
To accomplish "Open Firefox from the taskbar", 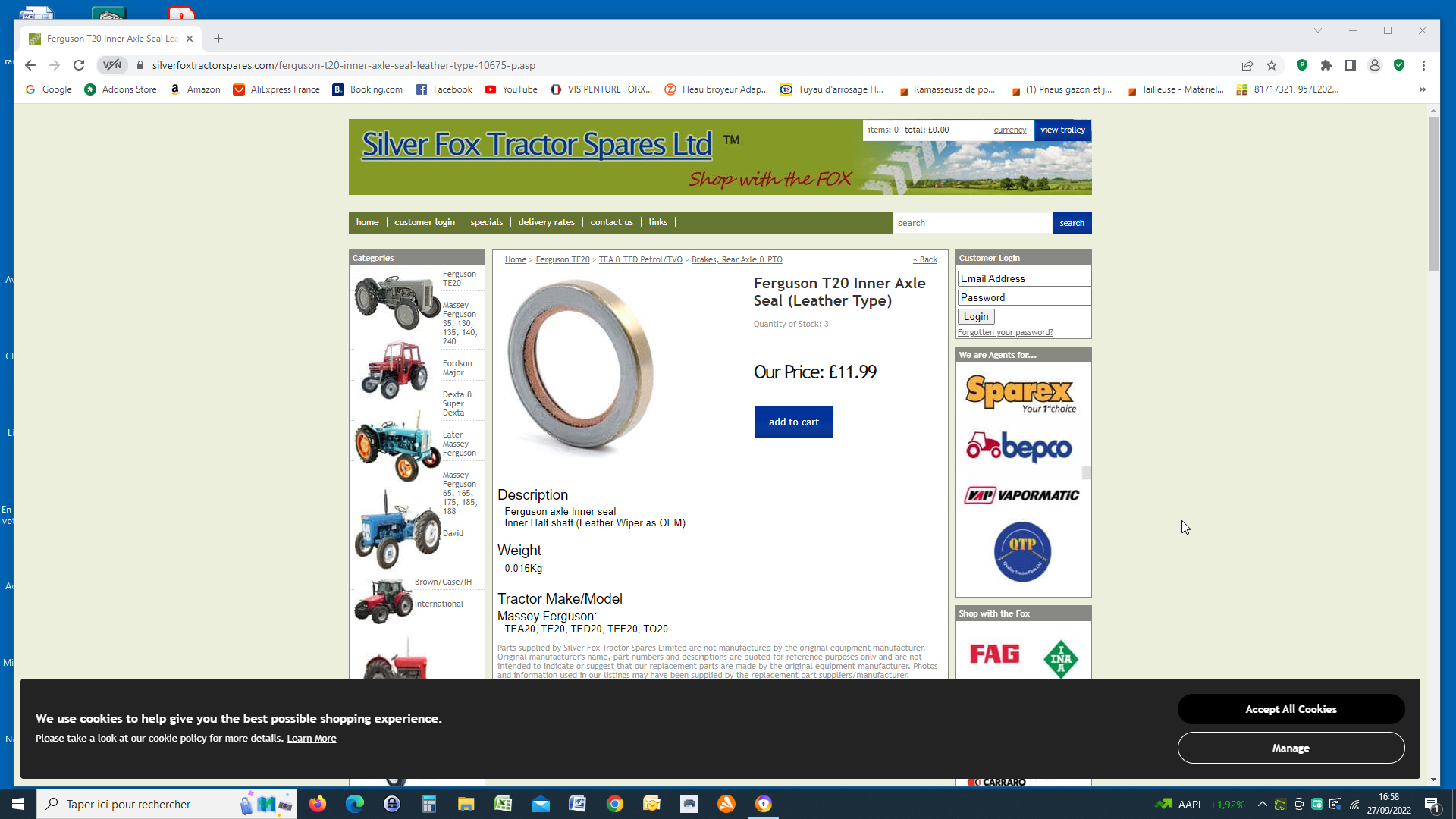I will [318, 804].
